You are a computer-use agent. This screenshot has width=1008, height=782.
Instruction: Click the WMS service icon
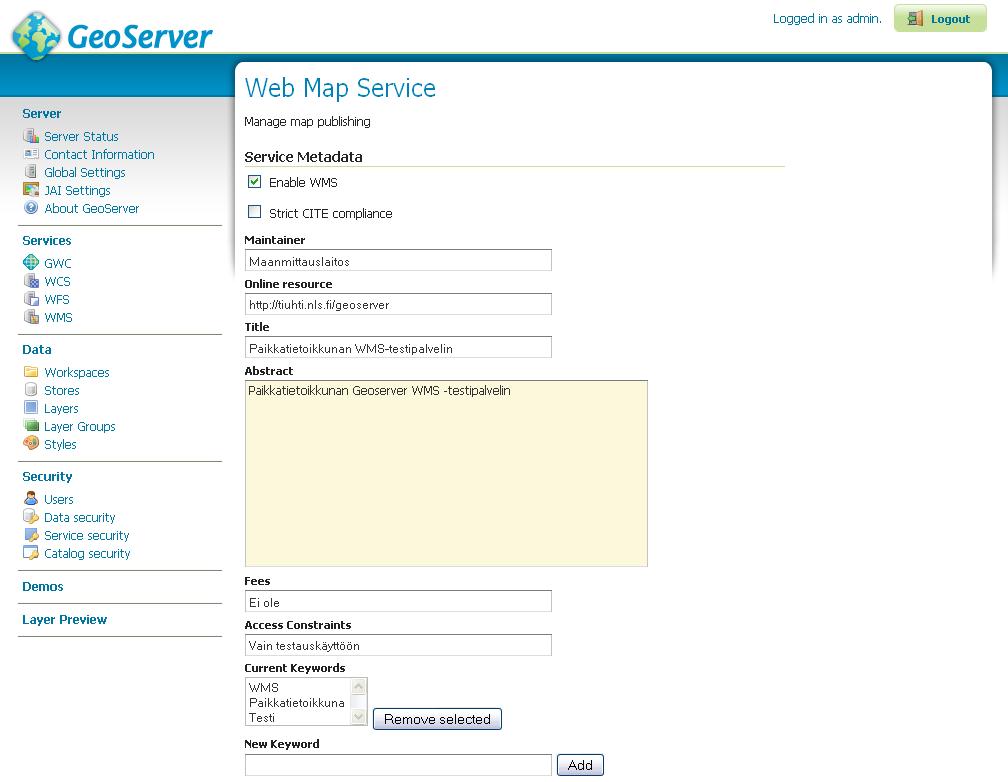click(31, 316)
